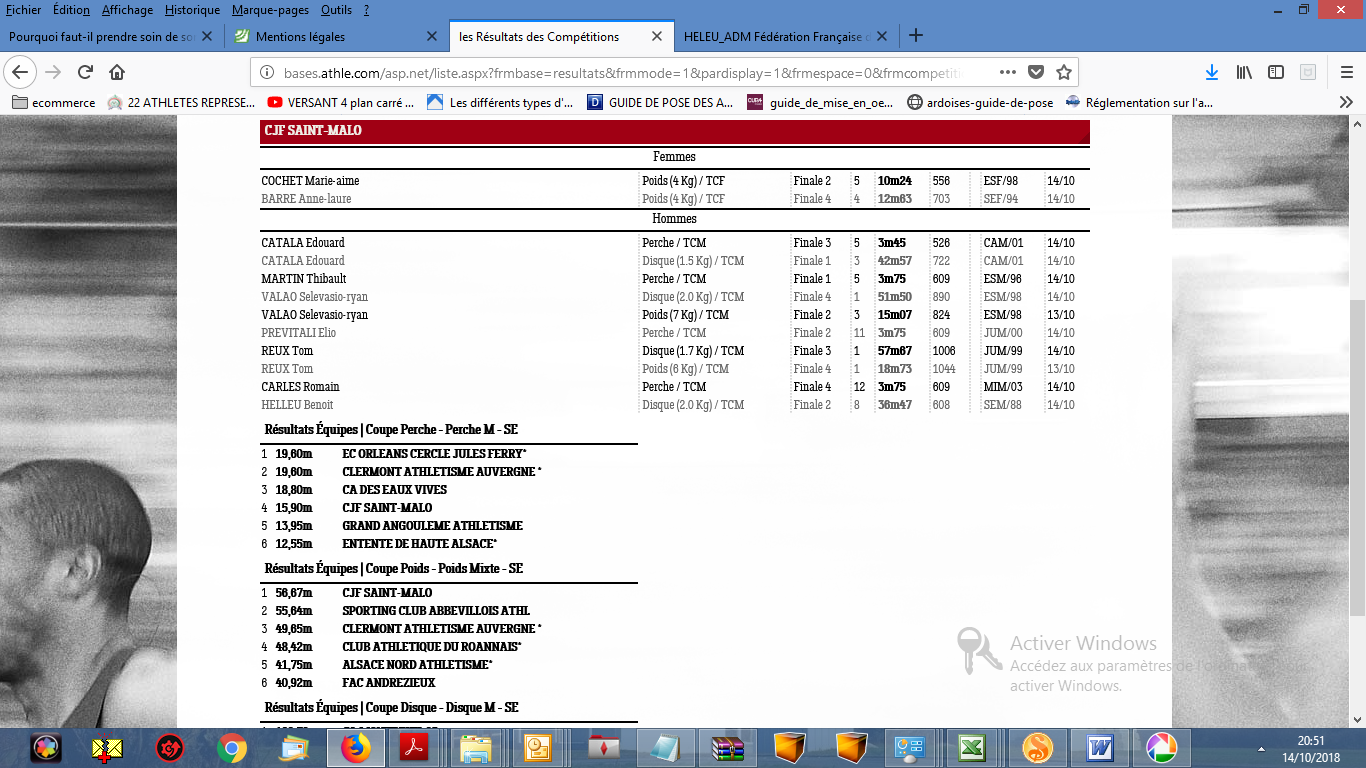This screenshot has height=768, width=1366.
Task: Open Word from the taskbar
Action: click(1100, 747)
